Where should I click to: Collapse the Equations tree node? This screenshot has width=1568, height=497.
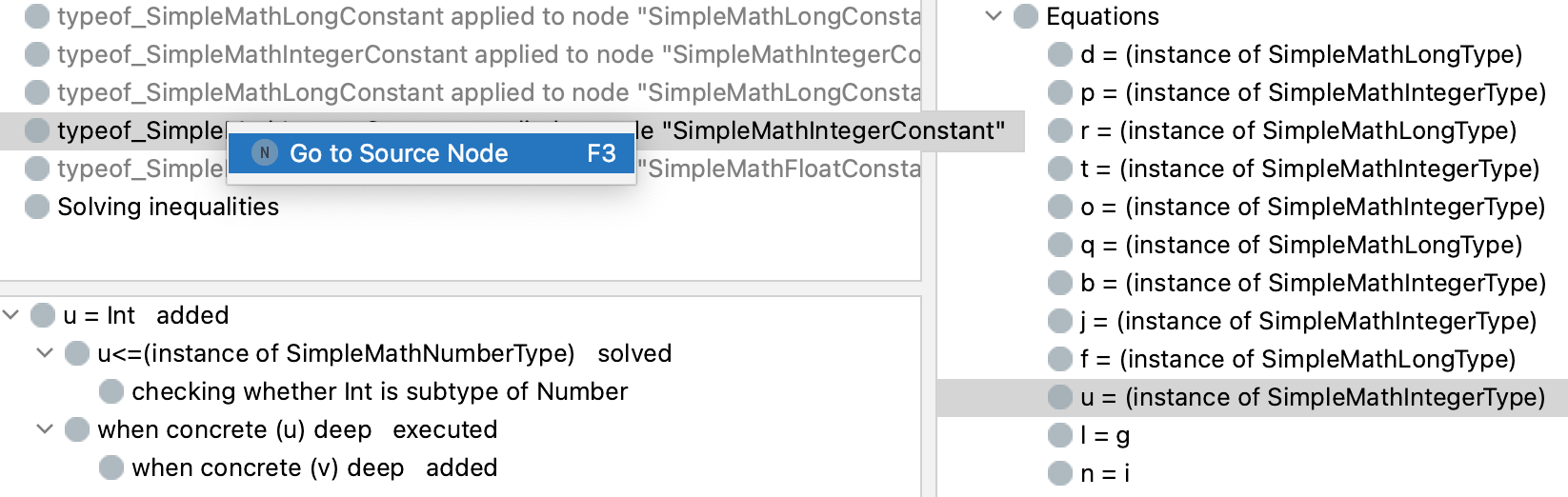coord(994,16)
